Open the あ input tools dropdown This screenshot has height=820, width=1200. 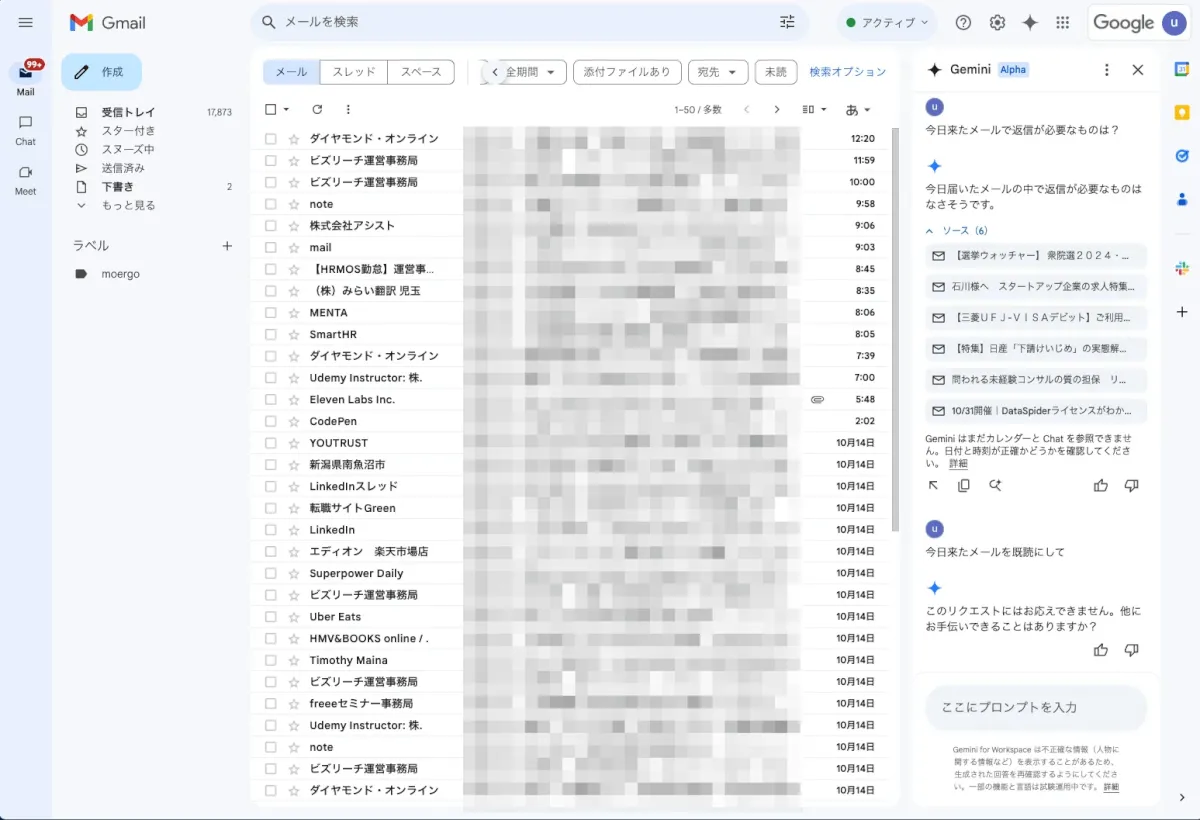click(858, 109)
